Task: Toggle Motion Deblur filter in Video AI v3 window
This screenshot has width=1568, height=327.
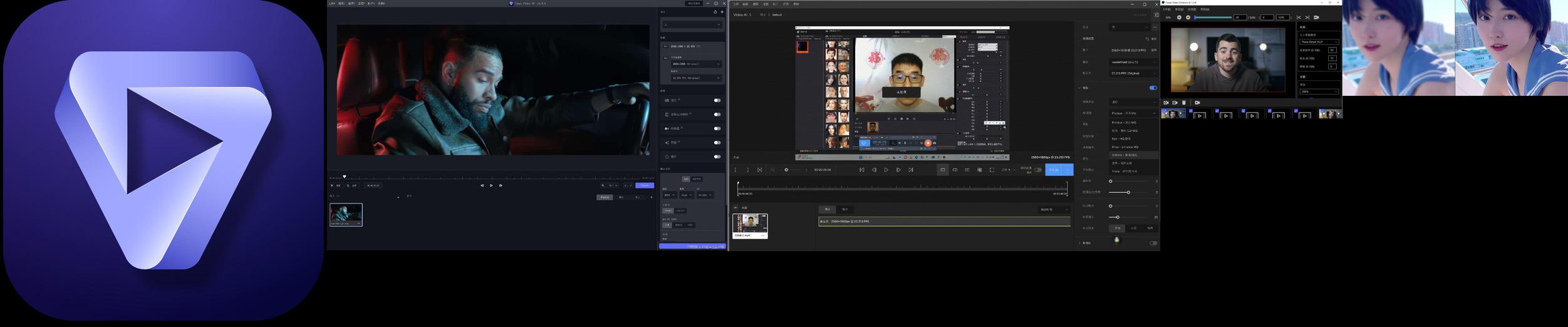Action: click(x=717, y=115)
